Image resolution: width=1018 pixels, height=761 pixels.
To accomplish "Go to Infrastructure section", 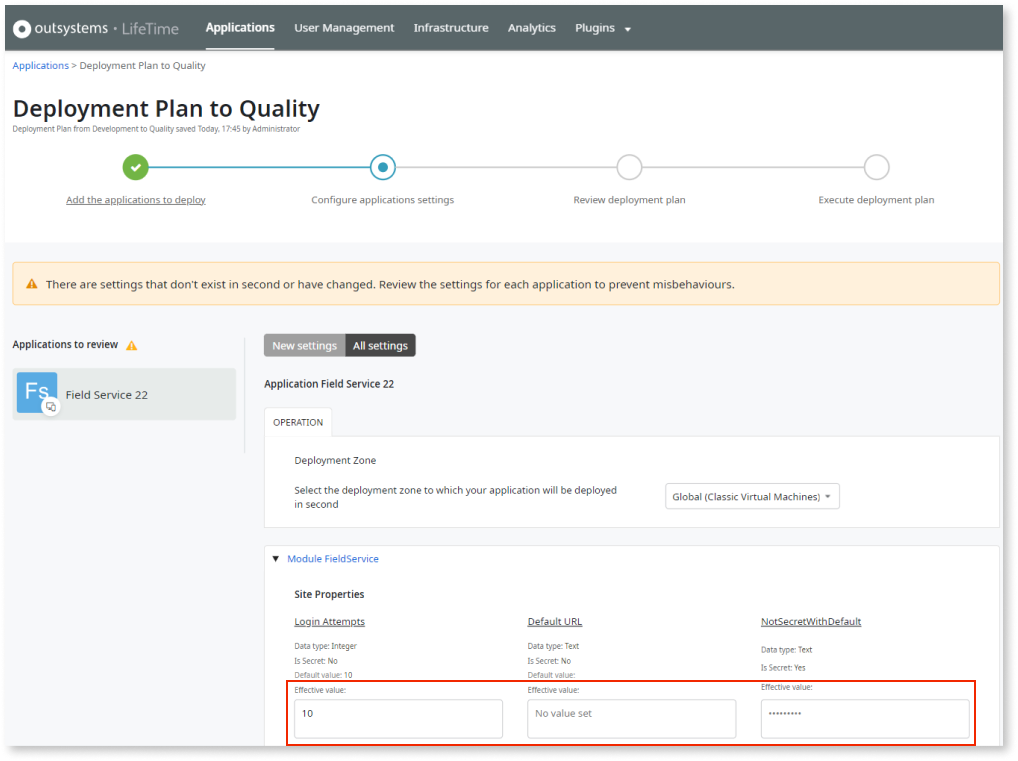I will click(451, 28).
